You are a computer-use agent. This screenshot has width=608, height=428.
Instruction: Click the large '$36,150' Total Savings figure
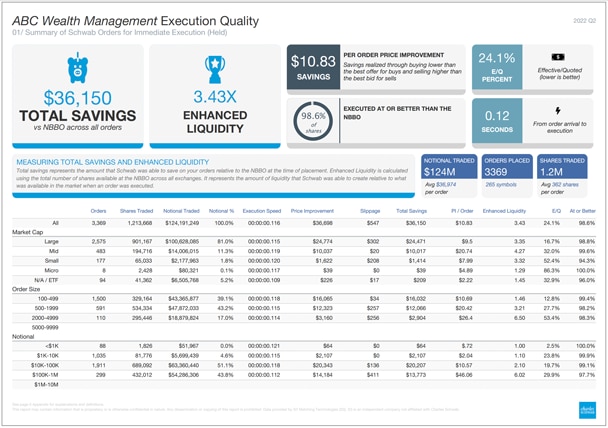tap(78, 98)
